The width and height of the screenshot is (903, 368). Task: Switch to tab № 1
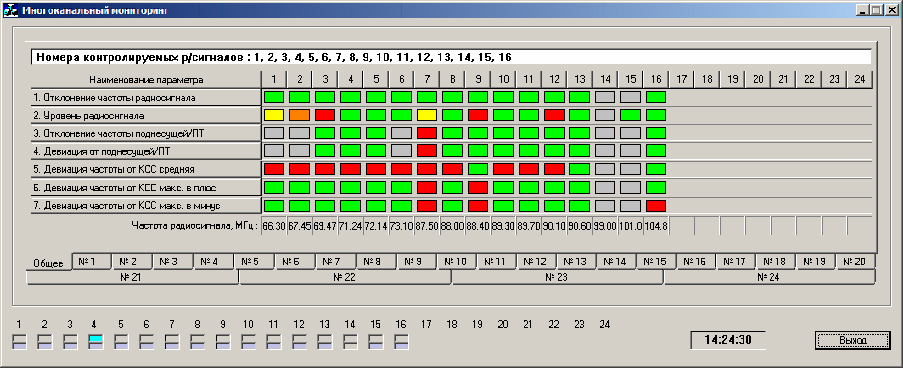(92, 261)
